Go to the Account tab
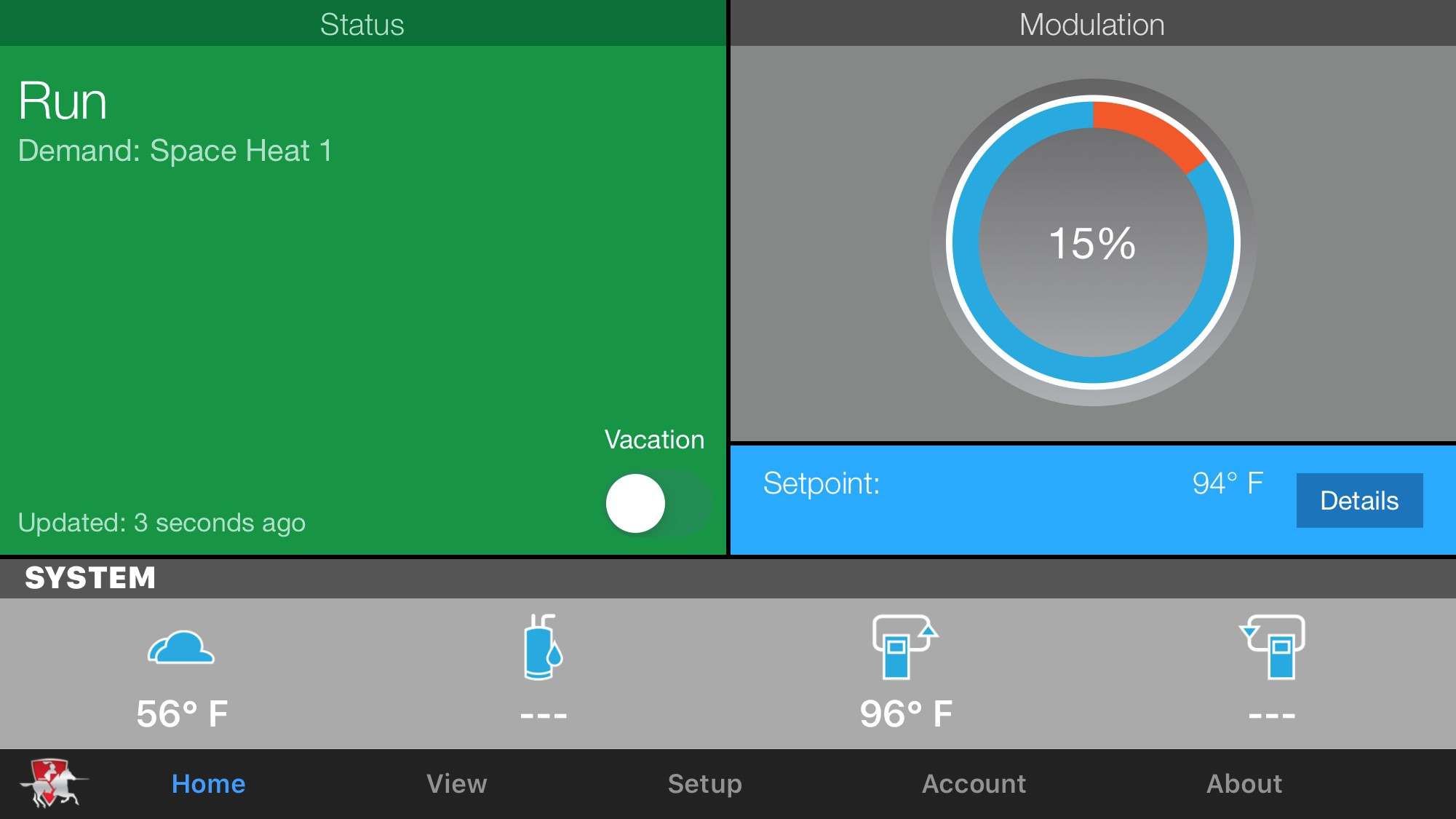The height and width of the screenshot is (819, 1456). coord(974,784)
